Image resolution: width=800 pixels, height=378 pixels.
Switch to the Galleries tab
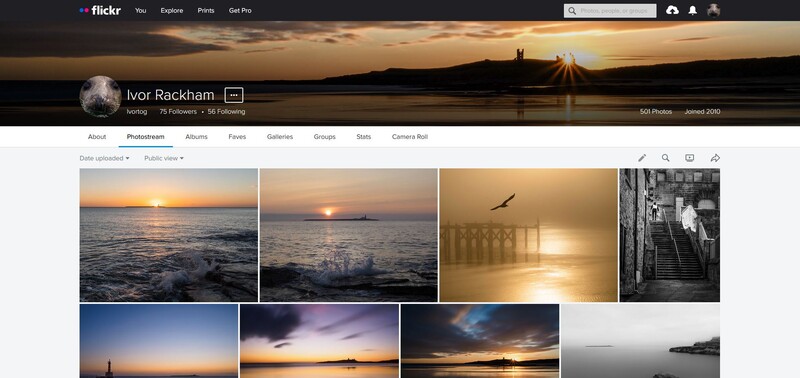tap(280, 137)
